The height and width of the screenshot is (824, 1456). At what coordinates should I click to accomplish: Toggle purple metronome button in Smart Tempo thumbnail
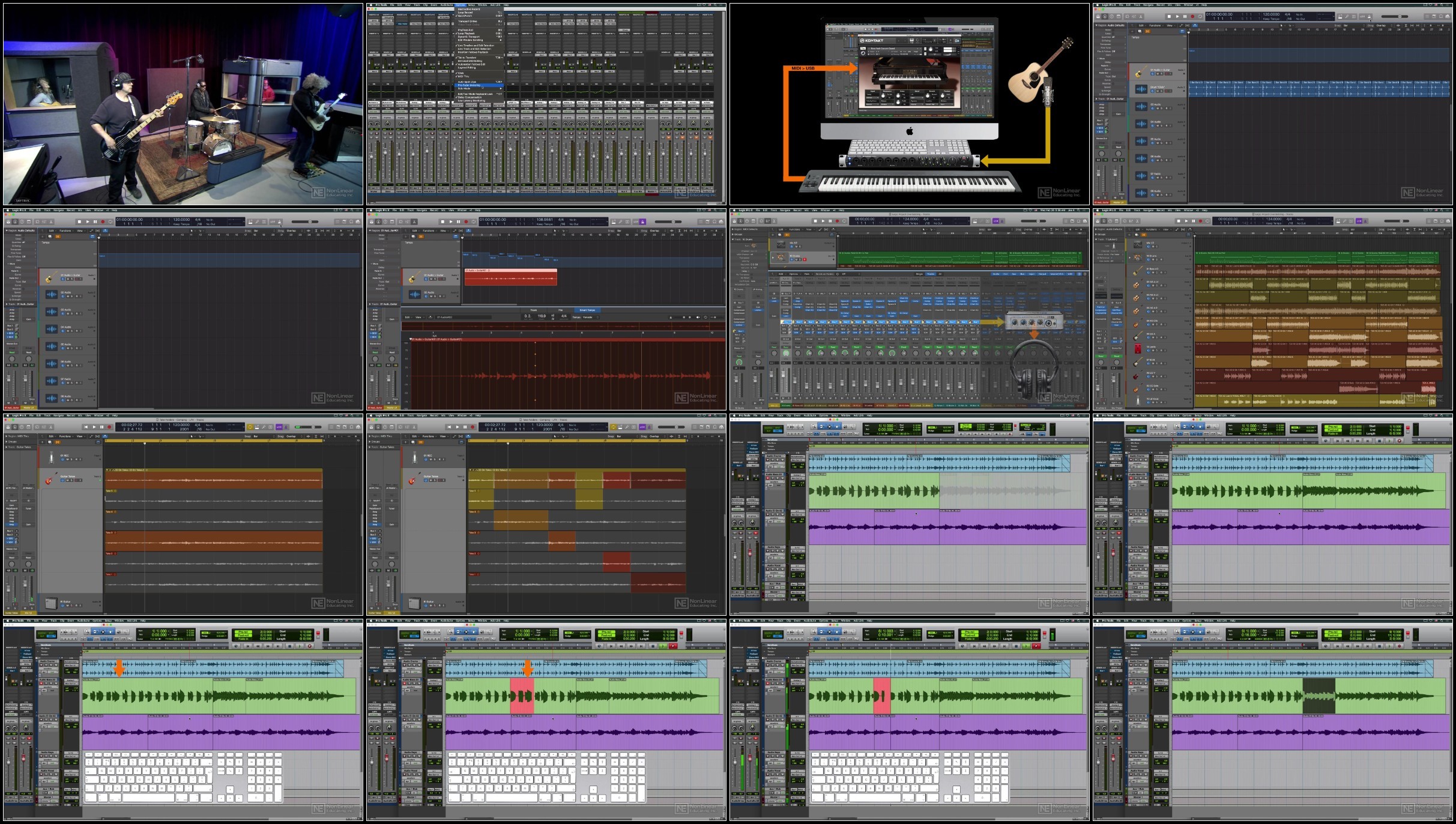pyautogui.click(x=642, y=221)
